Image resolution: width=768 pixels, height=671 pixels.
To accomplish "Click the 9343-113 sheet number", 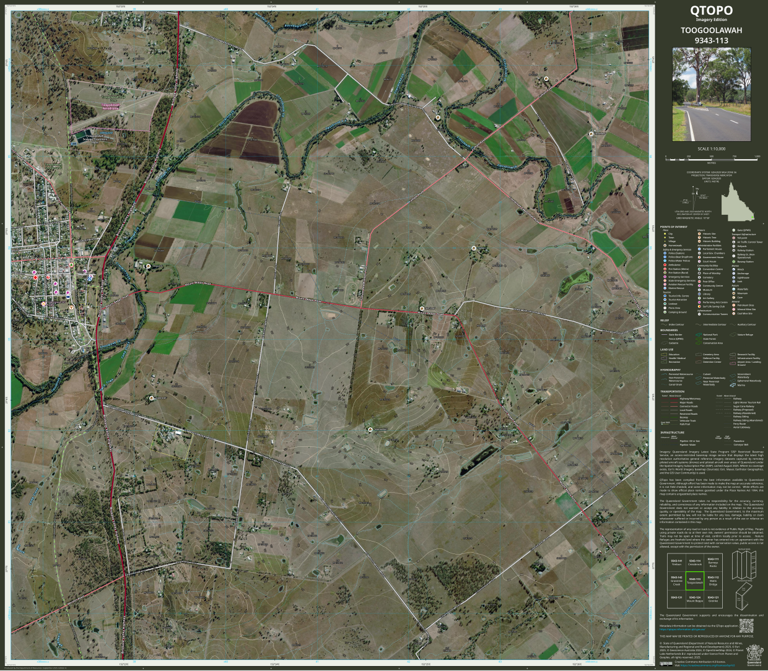I will pyautogui.click(x=711, y=41).
